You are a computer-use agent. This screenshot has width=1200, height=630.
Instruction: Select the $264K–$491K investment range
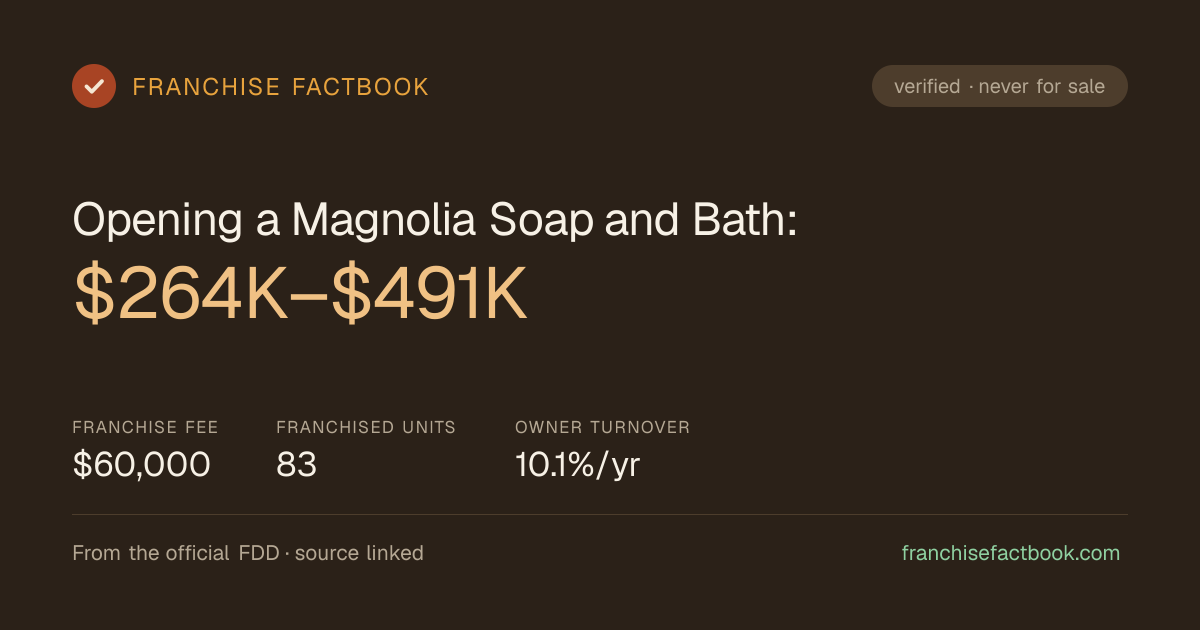pyautogui.click(x=300, y=295)
